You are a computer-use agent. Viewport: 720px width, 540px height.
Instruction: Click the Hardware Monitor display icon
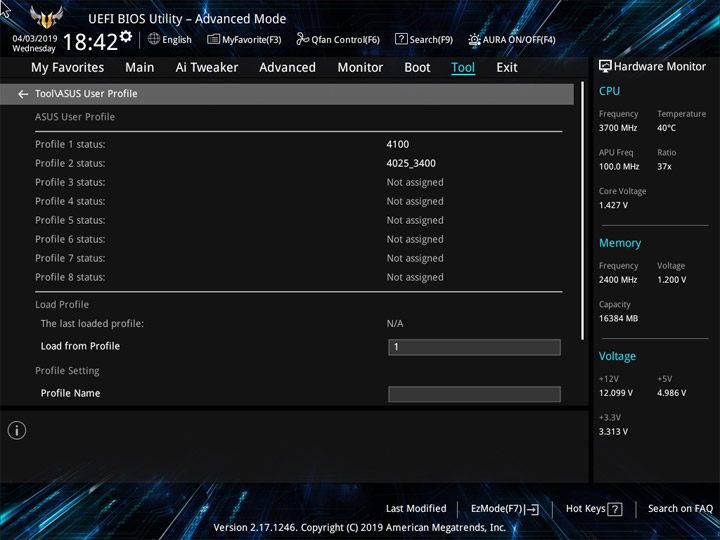(605, 67)
